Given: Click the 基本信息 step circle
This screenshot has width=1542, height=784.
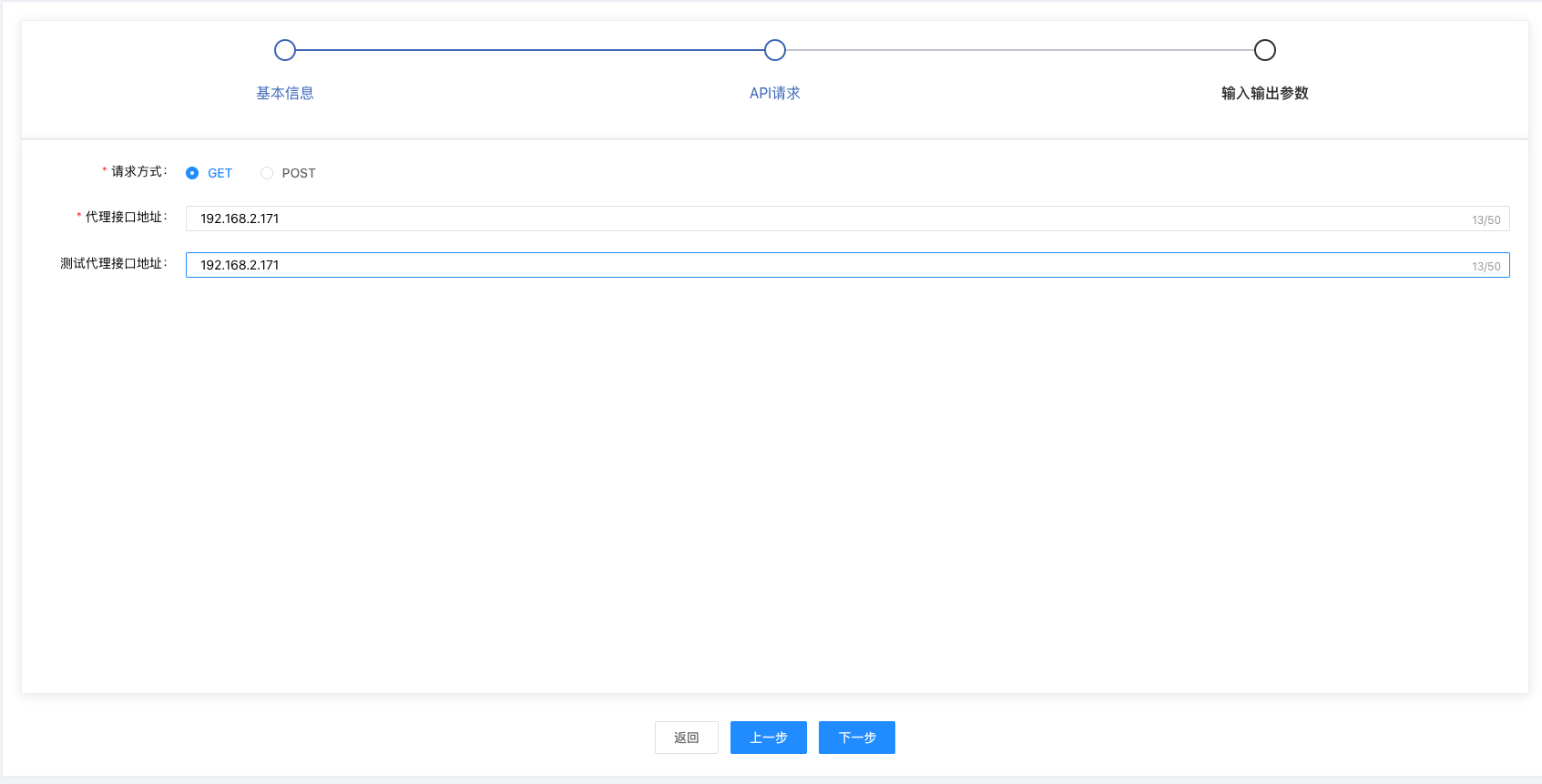Looking at the screenshot, I should tap(285, 50).
